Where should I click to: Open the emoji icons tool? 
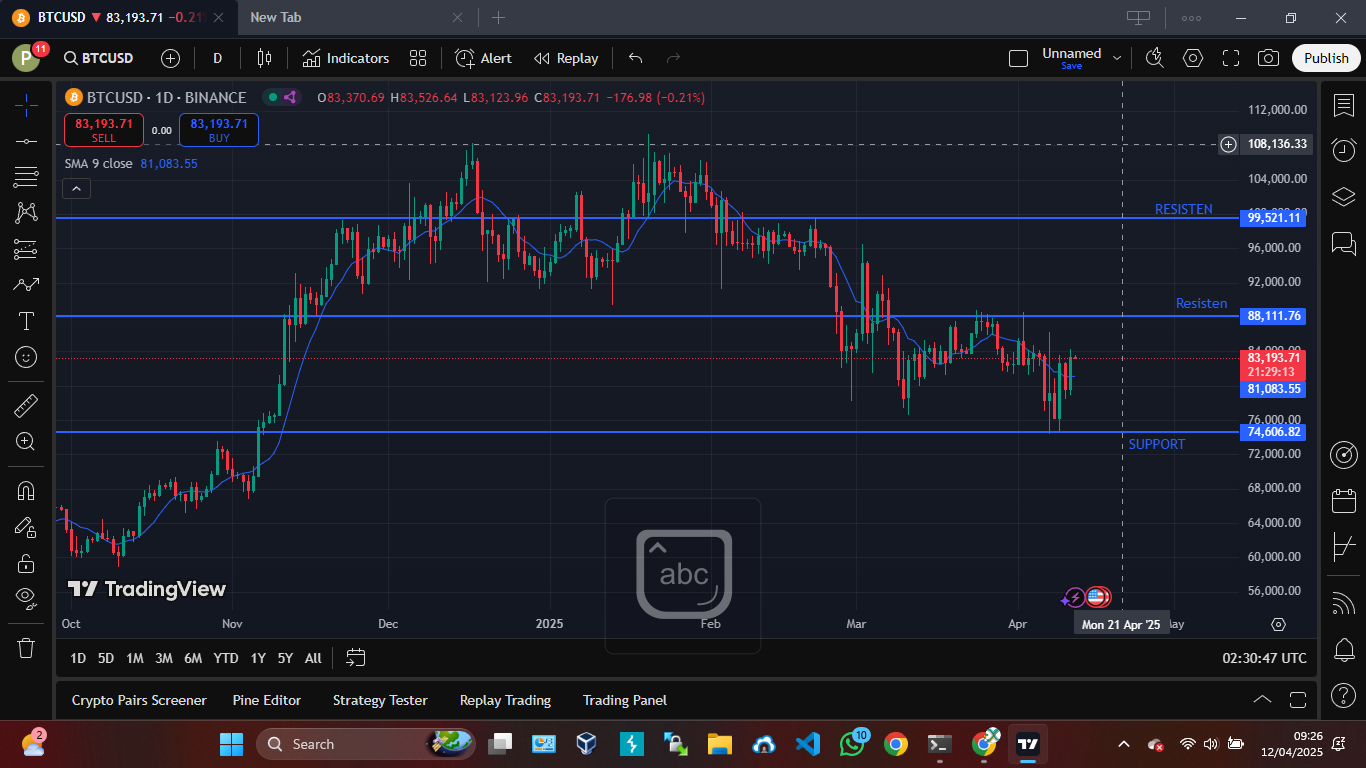pos(27,357)
